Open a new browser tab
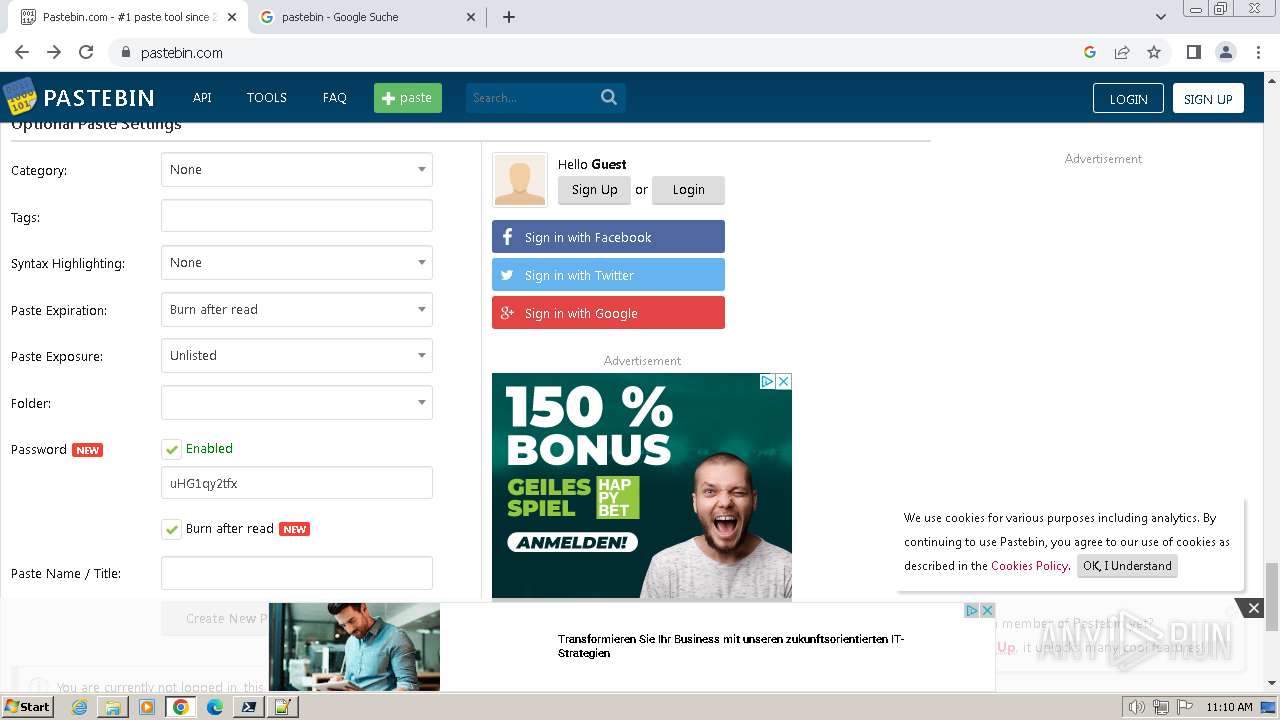Screen dimensions: 1280x720 coord(508,17)
